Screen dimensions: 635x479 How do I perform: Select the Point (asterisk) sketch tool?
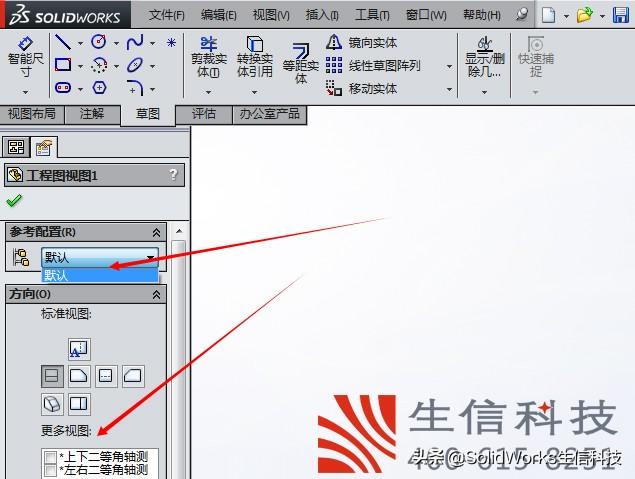[x=171, y=42]
